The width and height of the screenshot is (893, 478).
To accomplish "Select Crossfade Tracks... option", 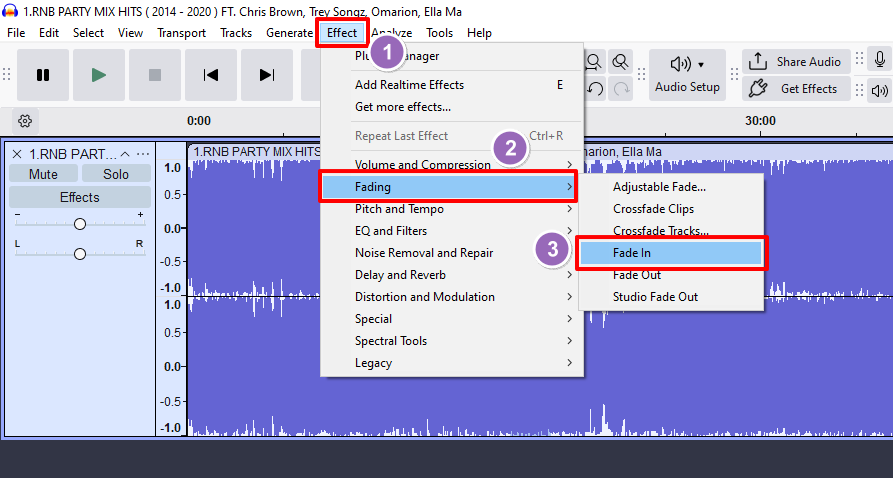I will [671, 231].
